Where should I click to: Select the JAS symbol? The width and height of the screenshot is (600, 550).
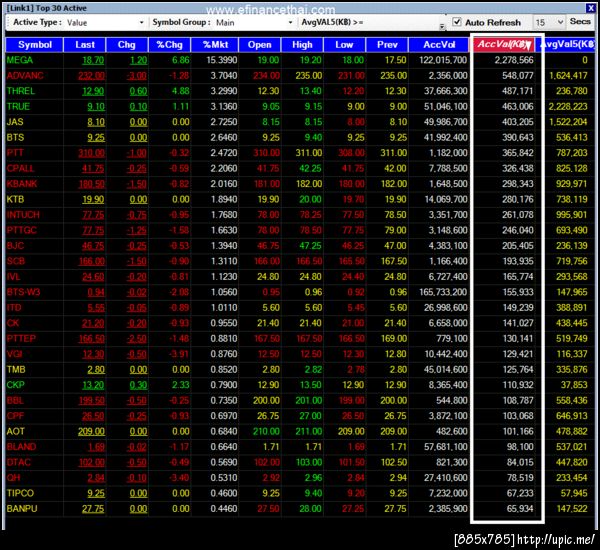(15, 122)
